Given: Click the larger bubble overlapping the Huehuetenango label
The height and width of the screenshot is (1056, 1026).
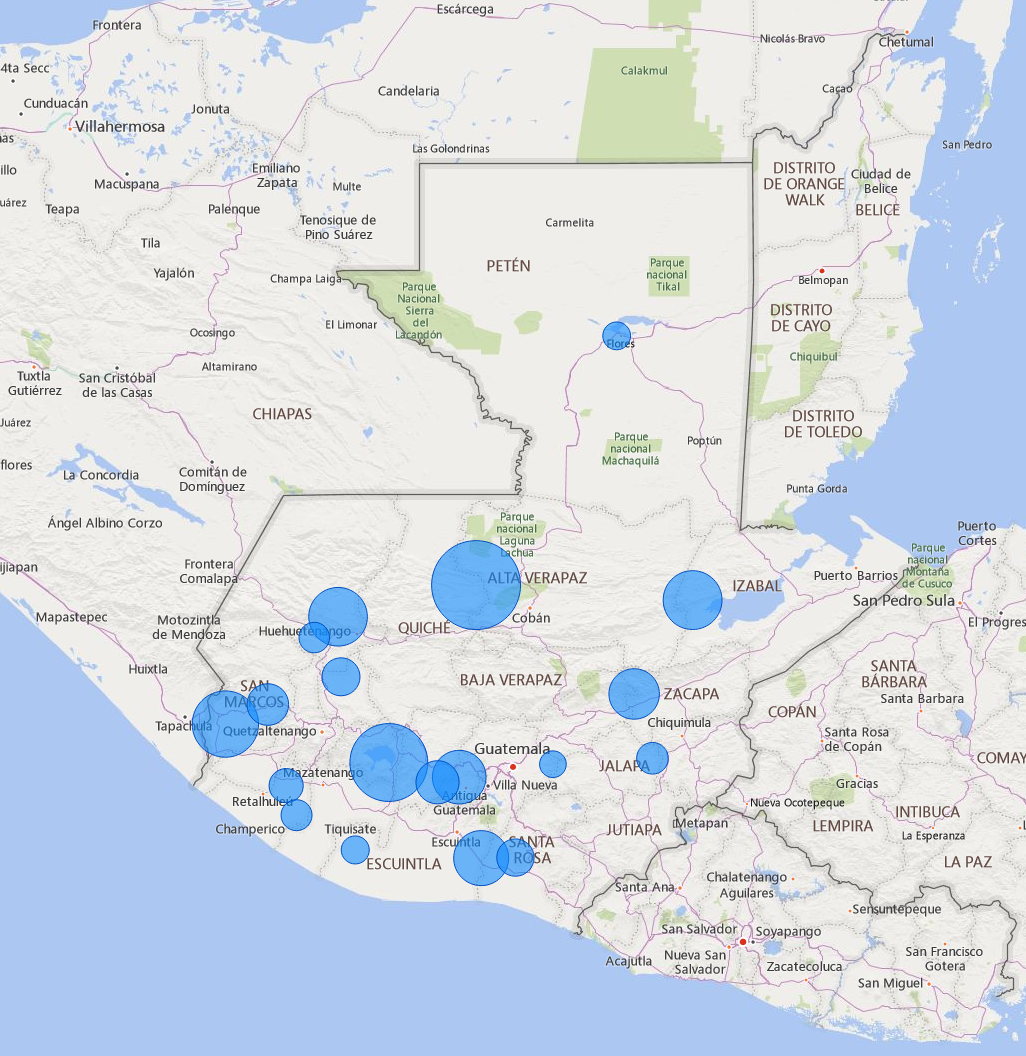Looking at the screenshot, I should (x=338, y=616).
